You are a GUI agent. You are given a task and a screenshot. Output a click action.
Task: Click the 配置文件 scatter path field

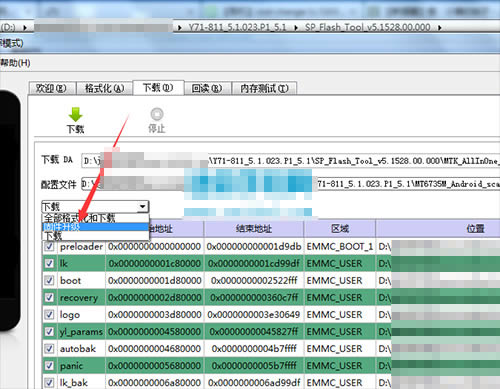291,184
